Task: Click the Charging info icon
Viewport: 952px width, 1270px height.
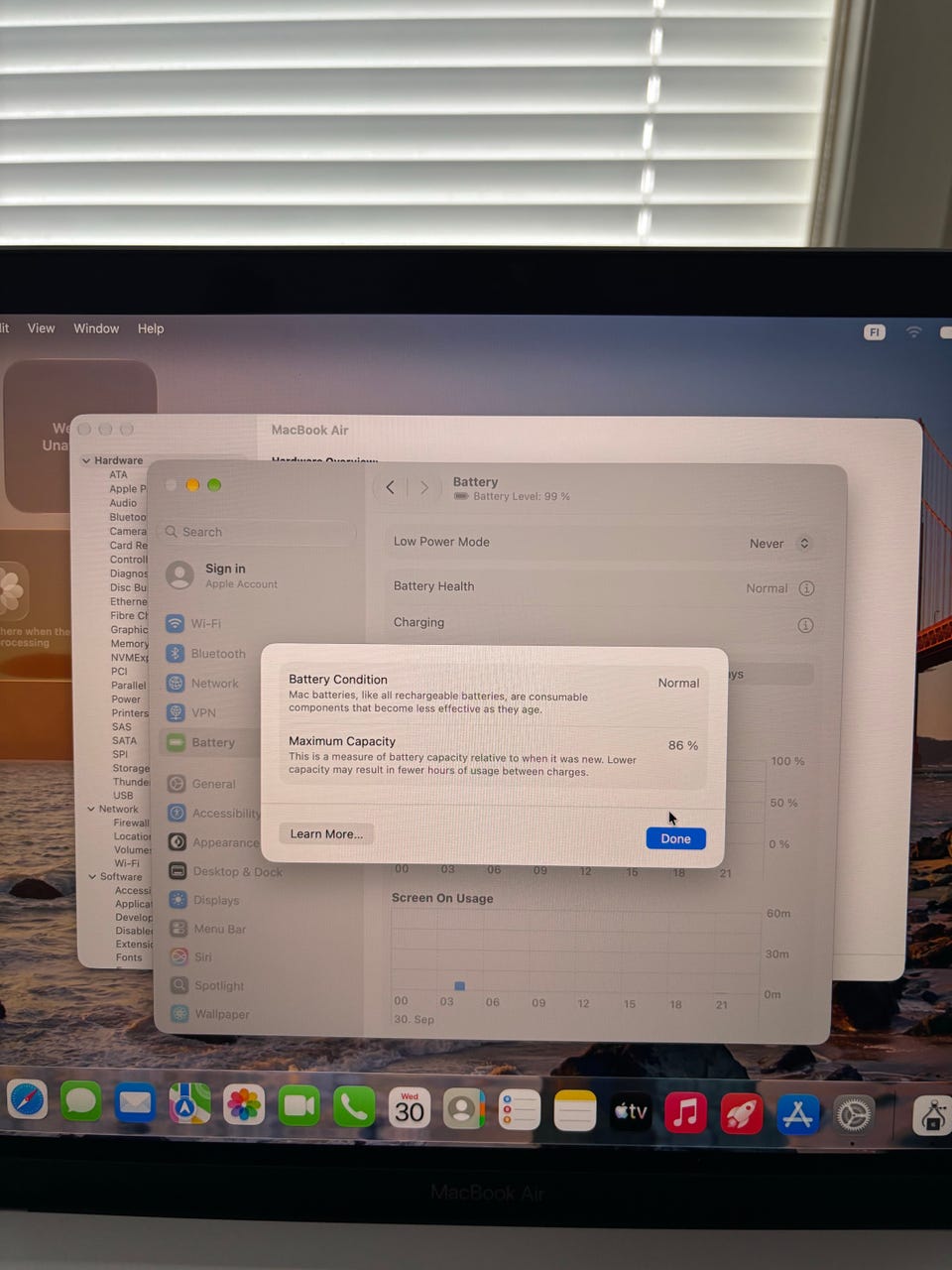Action: [805, 624]
